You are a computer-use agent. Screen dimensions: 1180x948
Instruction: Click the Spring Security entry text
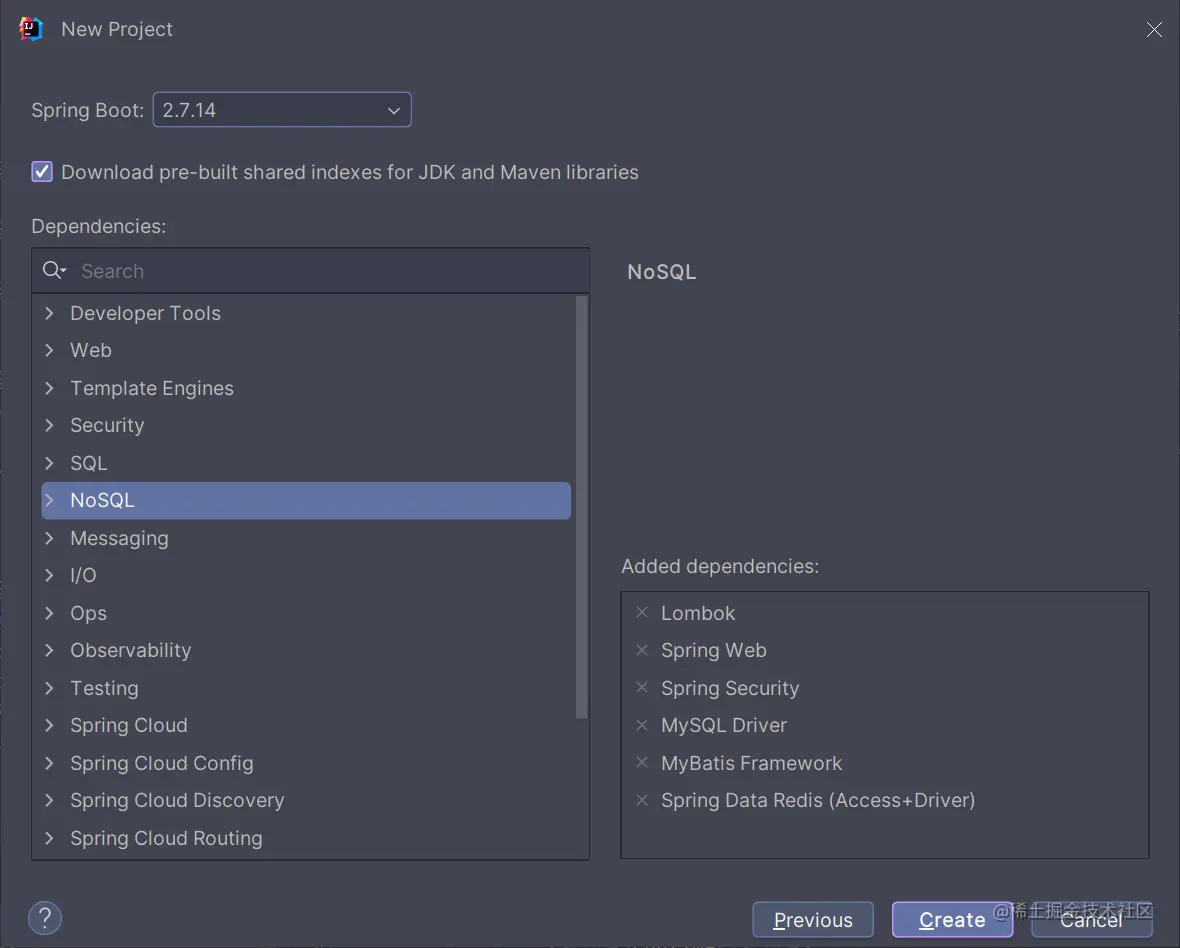click(730, 688)
